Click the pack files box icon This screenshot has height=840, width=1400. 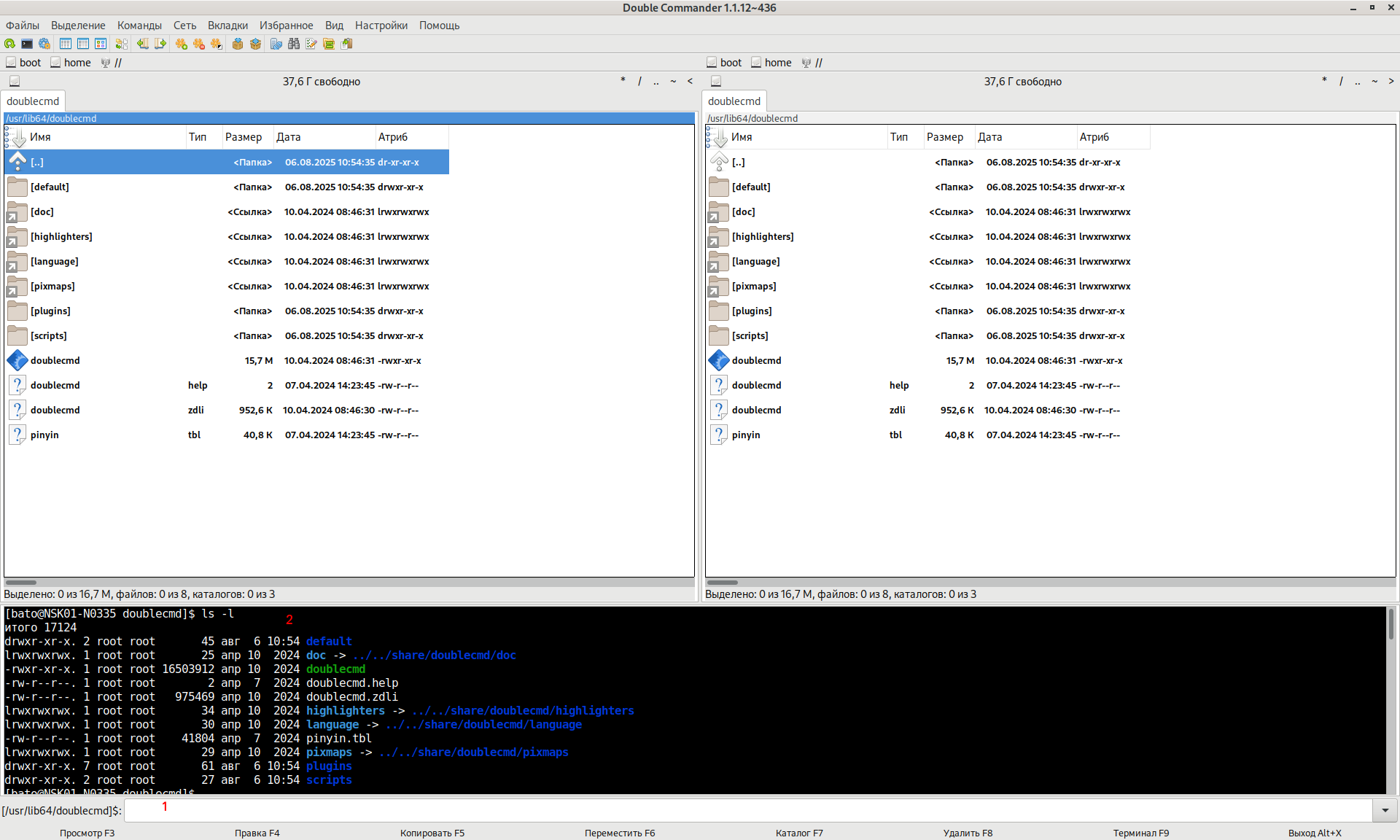pyautogui.click(x=238, y=44)
